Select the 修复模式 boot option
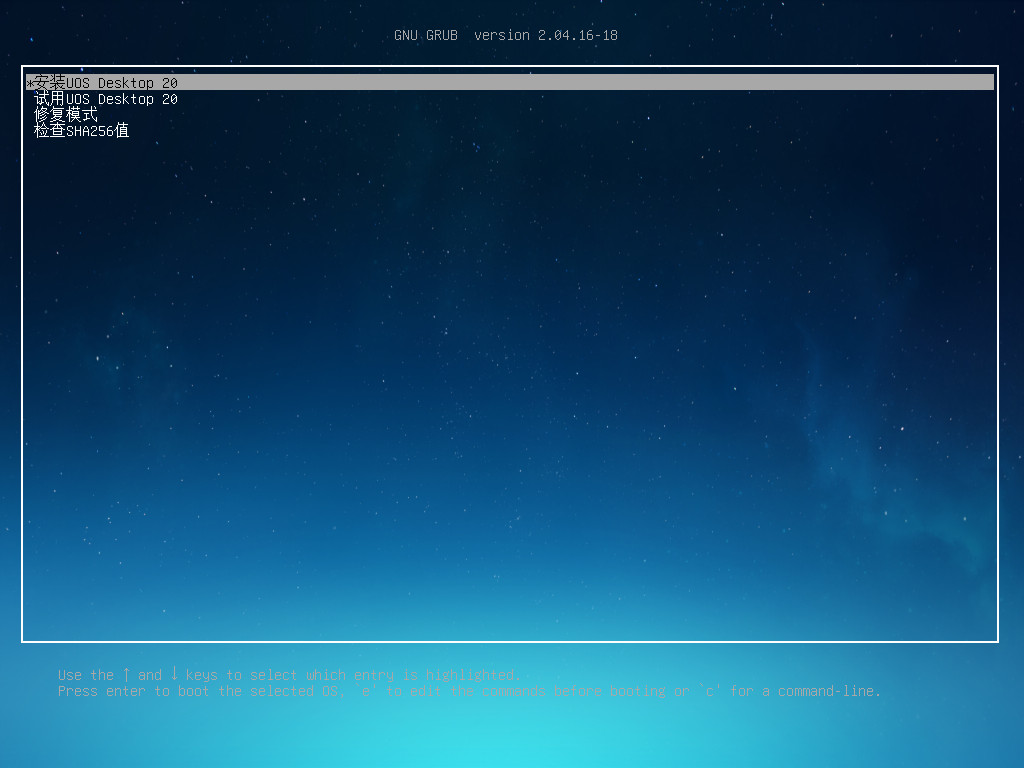1024x768 pixels. [66, 115]
